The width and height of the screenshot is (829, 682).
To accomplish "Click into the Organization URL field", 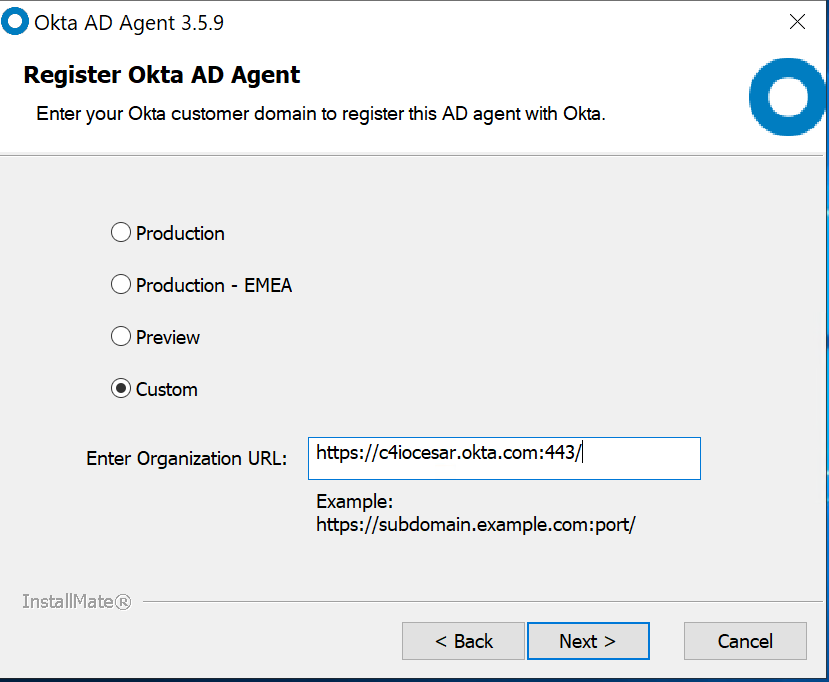I will (x=504, y=458).
